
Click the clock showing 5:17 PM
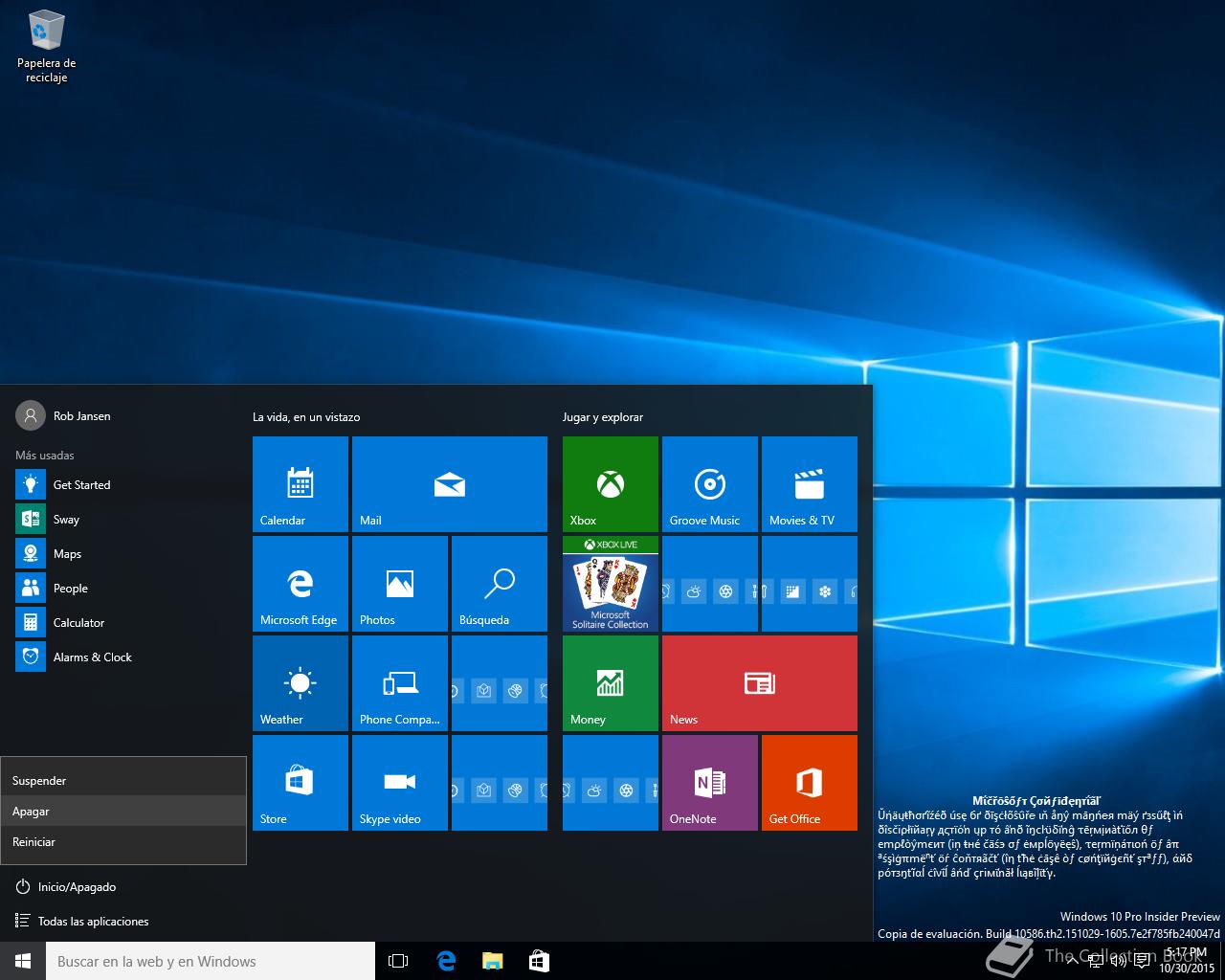tap(1187, 961)
